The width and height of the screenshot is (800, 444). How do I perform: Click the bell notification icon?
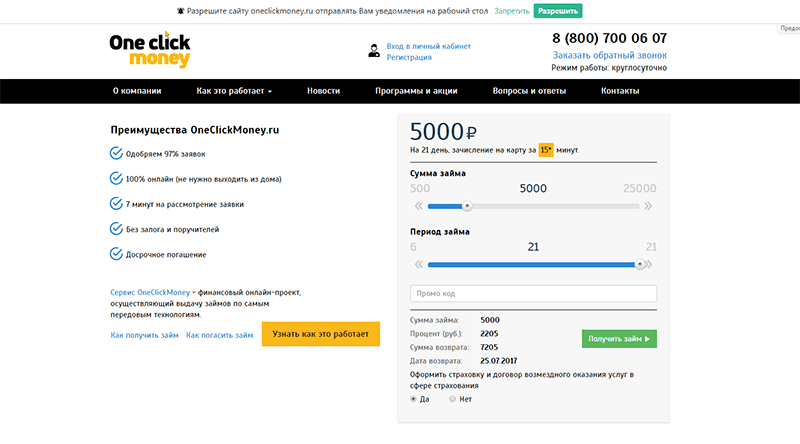pos(181,11)
